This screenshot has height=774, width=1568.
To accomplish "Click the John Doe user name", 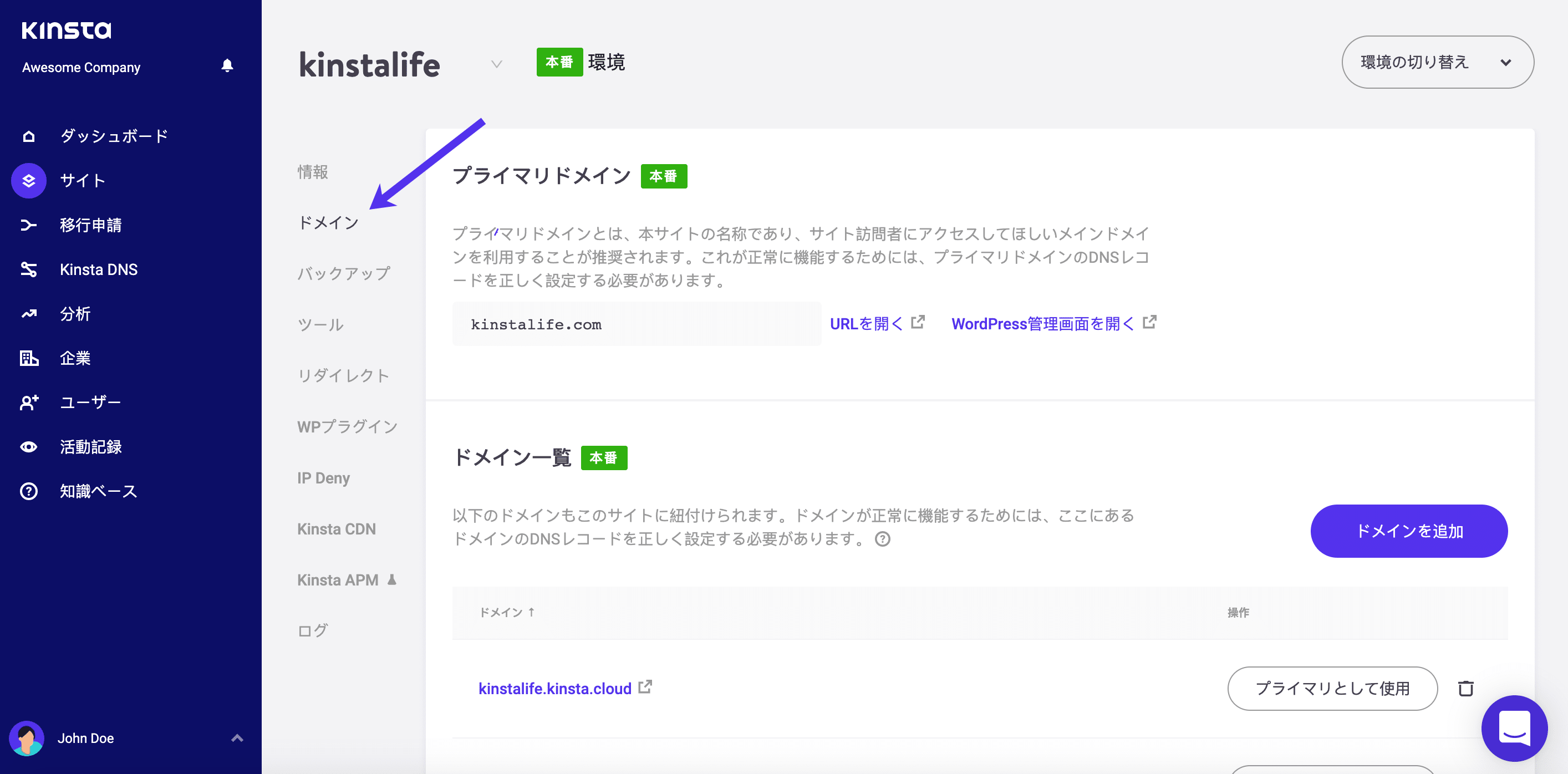I will click(x=86, y=738).
